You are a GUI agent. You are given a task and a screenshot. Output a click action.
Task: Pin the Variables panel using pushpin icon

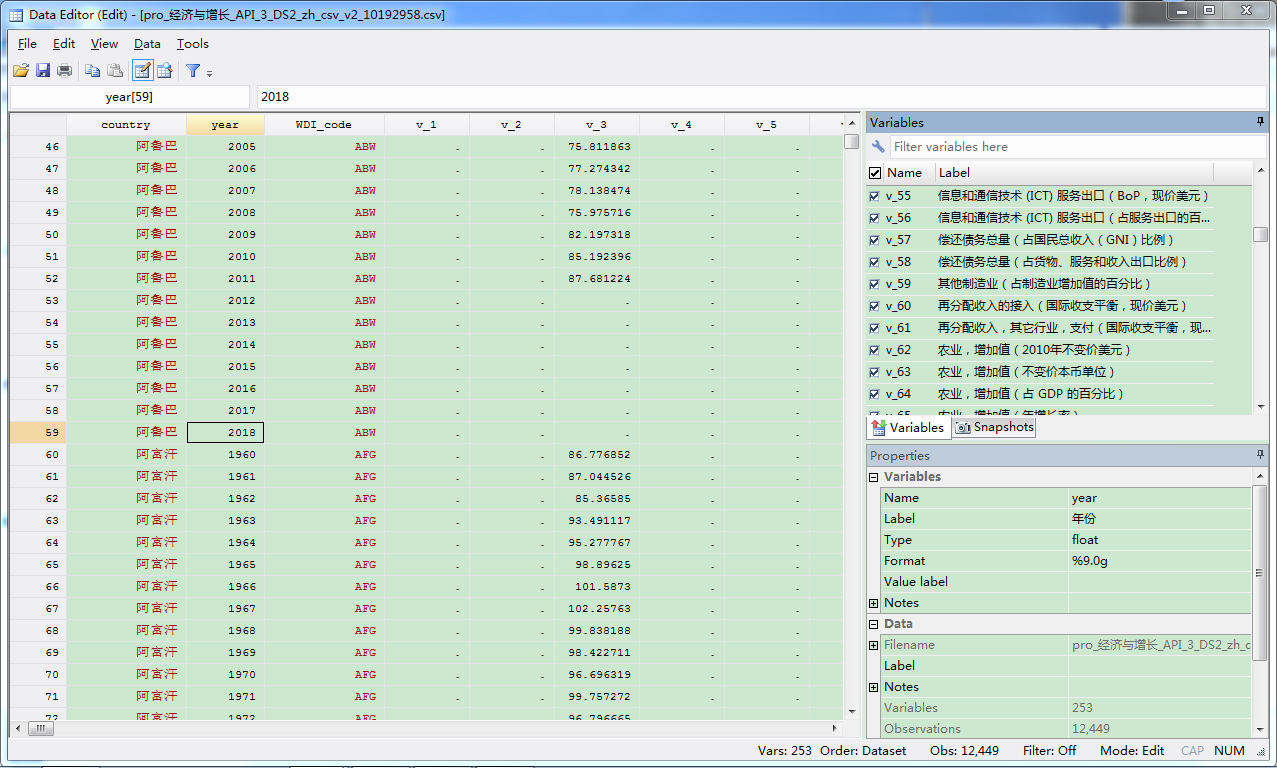[1260, 122]
